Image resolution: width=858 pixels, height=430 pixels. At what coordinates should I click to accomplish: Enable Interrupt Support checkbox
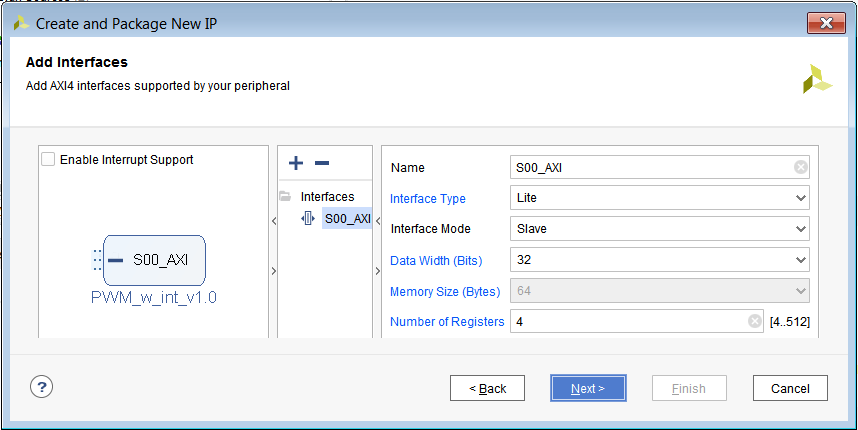pyautogui.click(x=48, y=159)
